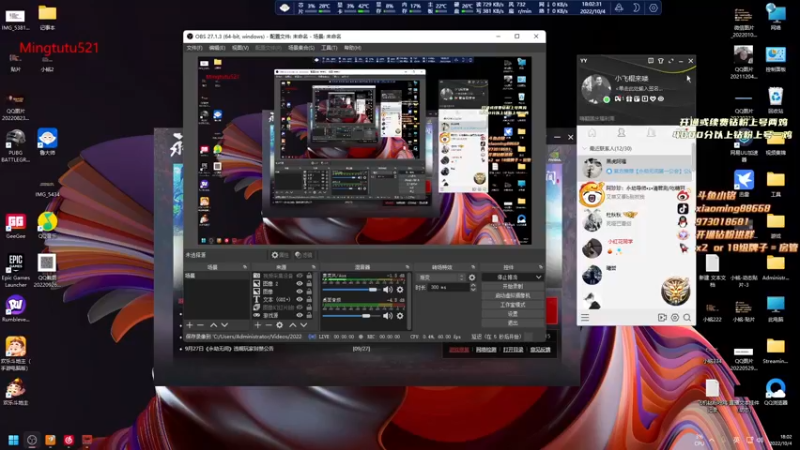Toggle lock on 图像 source
This screenshot has height=450, width=800.
[x=309, y=291]
